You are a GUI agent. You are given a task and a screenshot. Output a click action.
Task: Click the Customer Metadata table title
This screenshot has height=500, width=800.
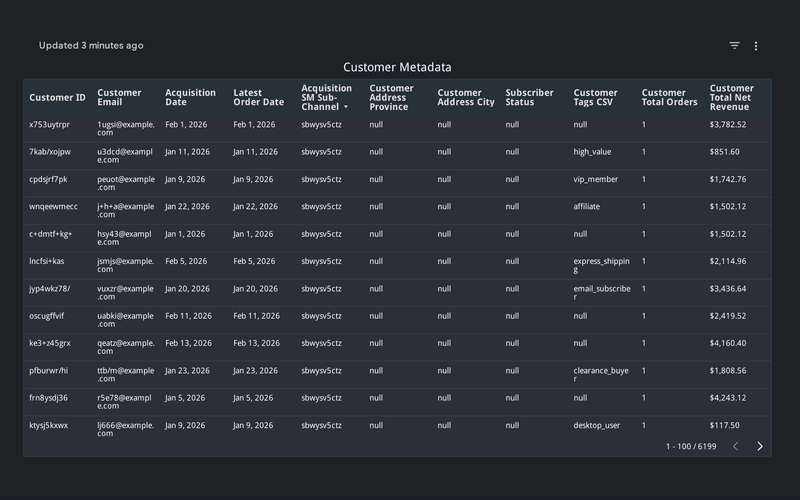tap(397, 67)
